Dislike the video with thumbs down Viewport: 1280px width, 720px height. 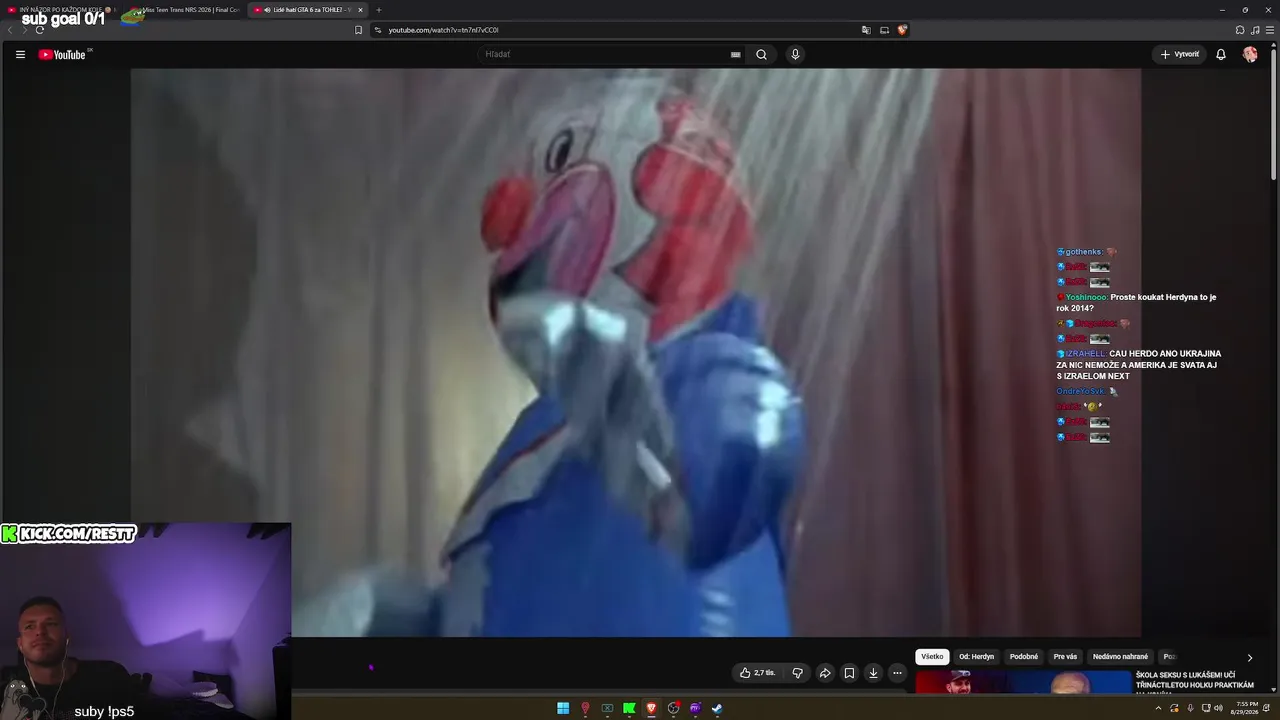[x=797, y=673]
